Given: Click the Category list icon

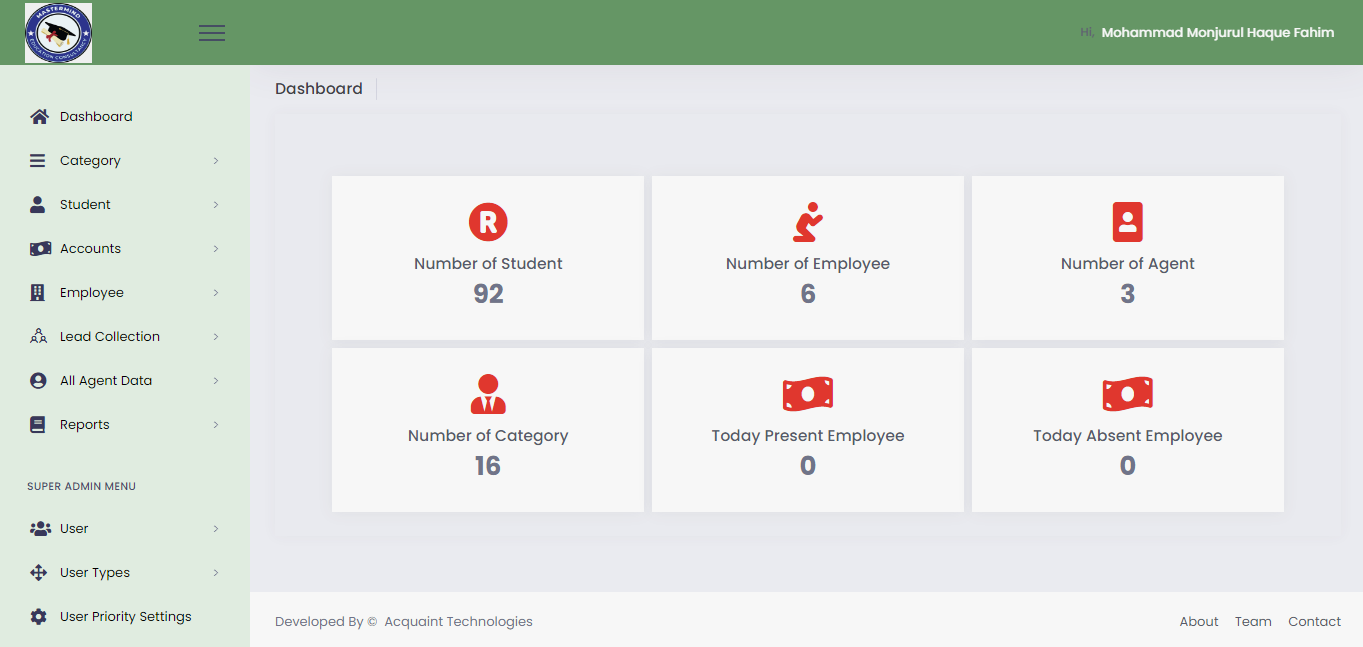Looking at the screenshot, I should 37,160.
